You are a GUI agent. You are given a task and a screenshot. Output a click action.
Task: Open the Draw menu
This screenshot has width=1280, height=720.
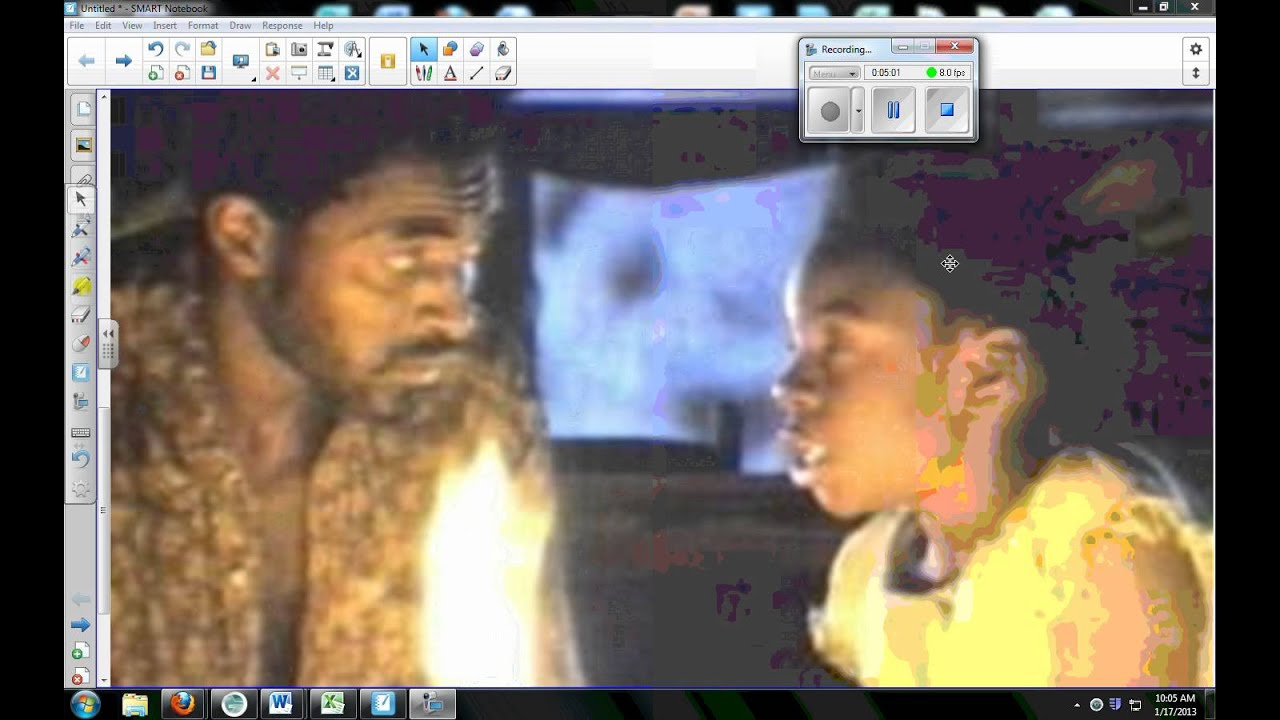(240, 25)
